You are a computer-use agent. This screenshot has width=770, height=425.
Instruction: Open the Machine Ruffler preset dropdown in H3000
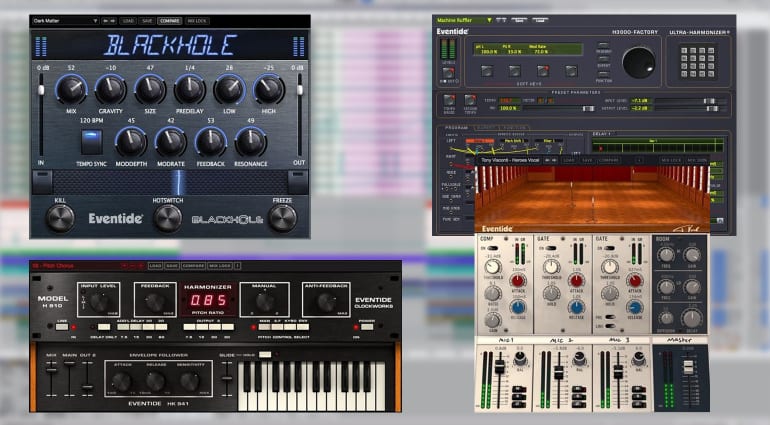tap(464, 20)
